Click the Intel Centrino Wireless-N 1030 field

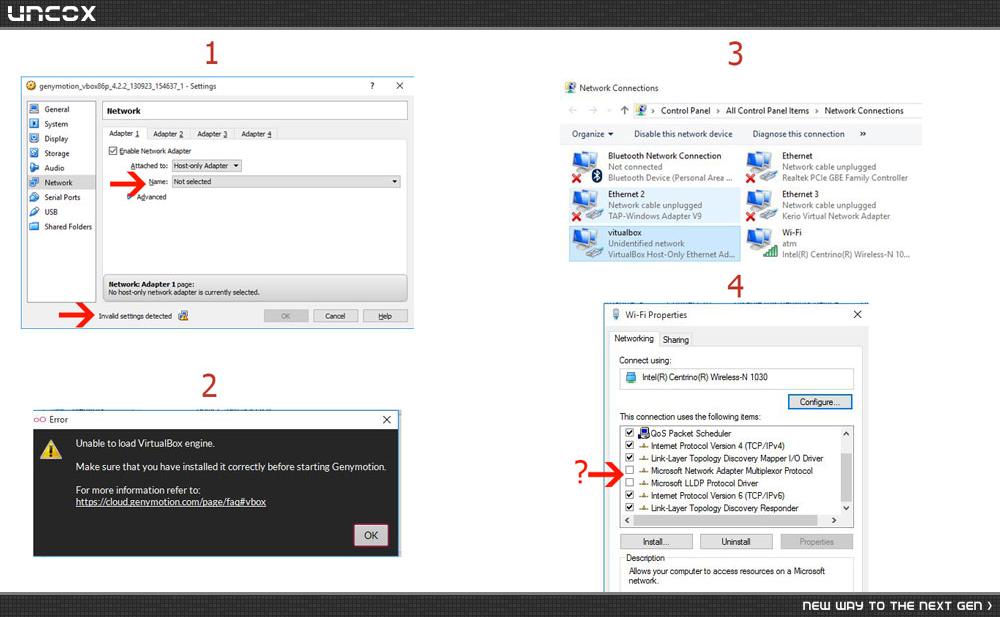point(737,378)
